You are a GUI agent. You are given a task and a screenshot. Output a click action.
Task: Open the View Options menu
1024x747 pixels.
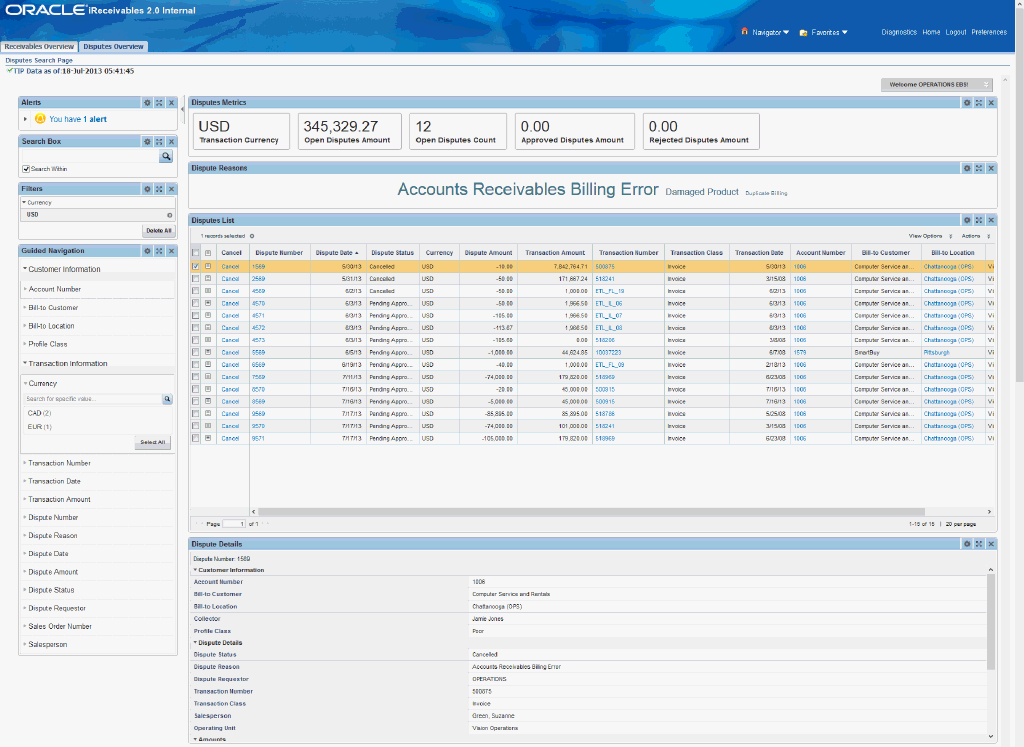[x=930, y=236]
